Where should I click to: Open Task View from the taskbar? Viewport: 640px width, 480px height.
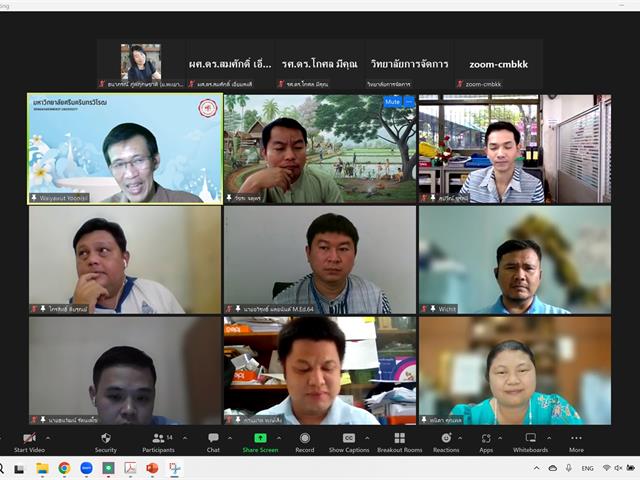click(x=19, y=469)
